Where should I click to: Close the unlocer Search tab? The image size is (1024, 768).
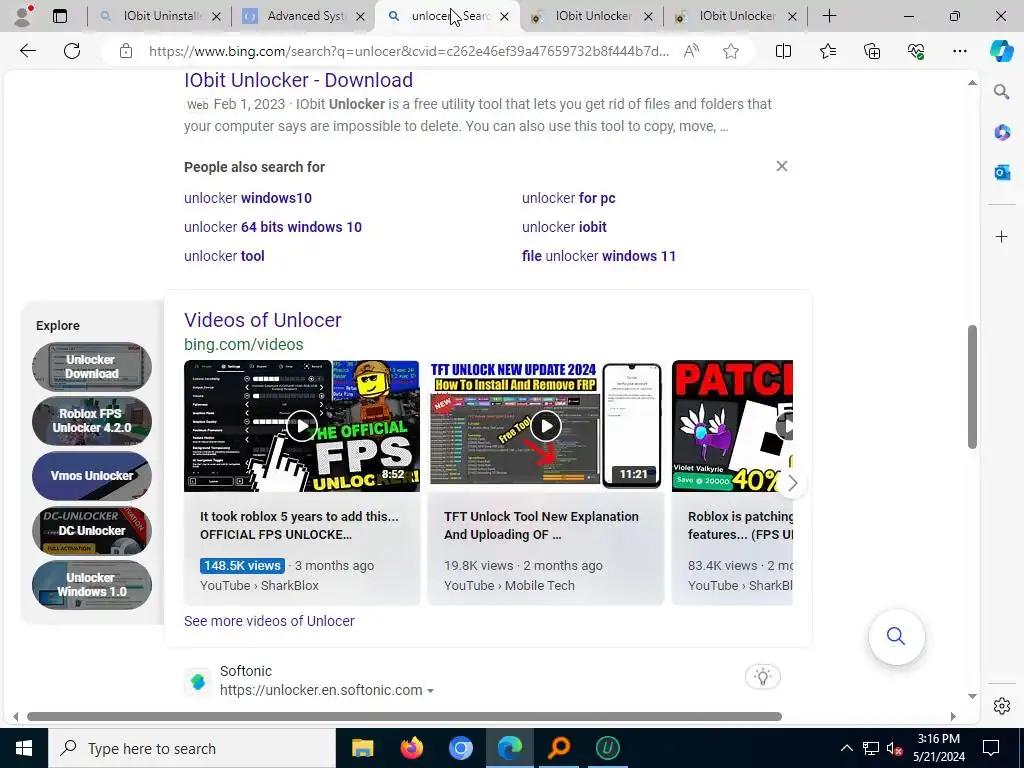(x=504, y=16)
